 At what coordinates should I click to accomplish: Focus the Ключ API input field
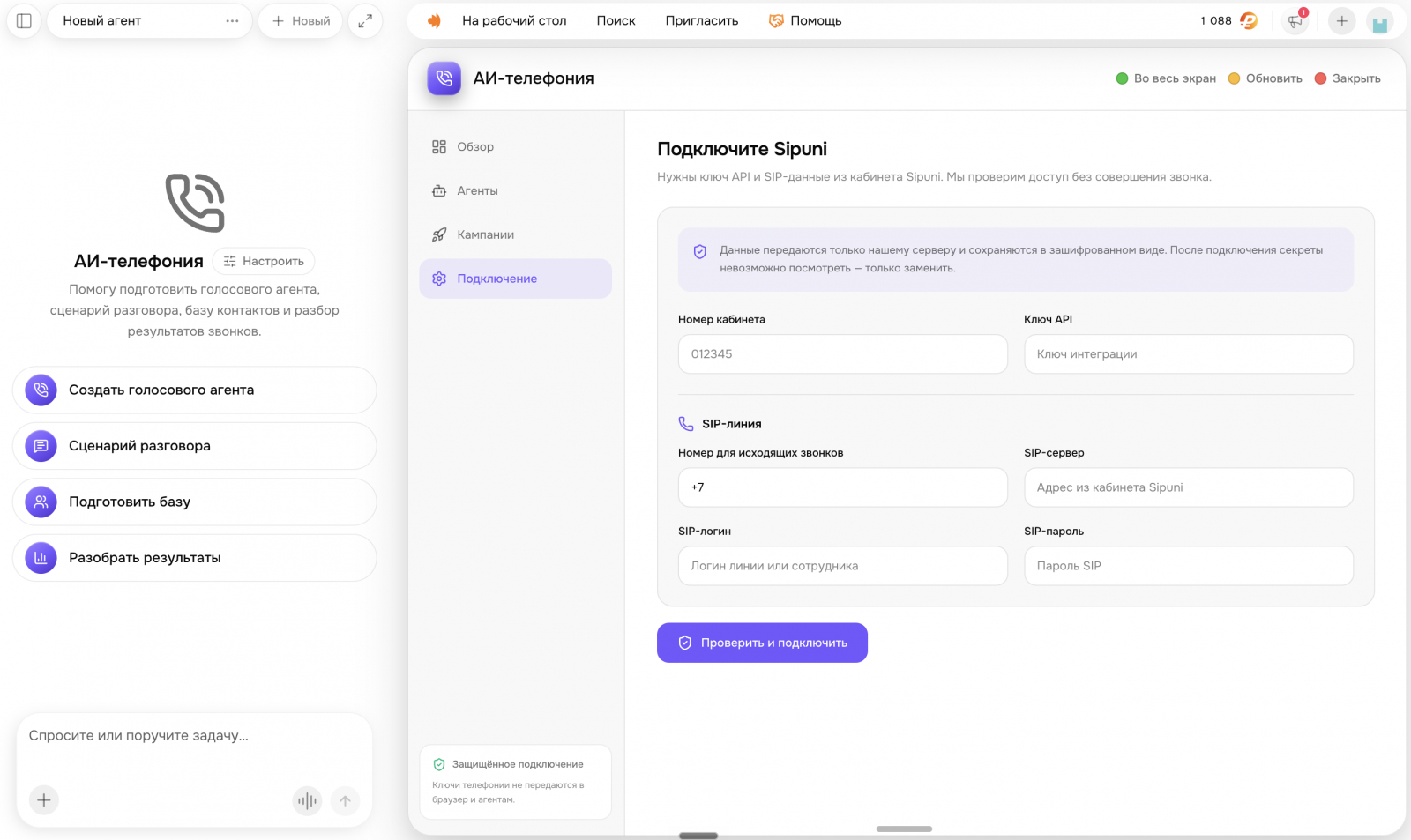pos(1189,354)
